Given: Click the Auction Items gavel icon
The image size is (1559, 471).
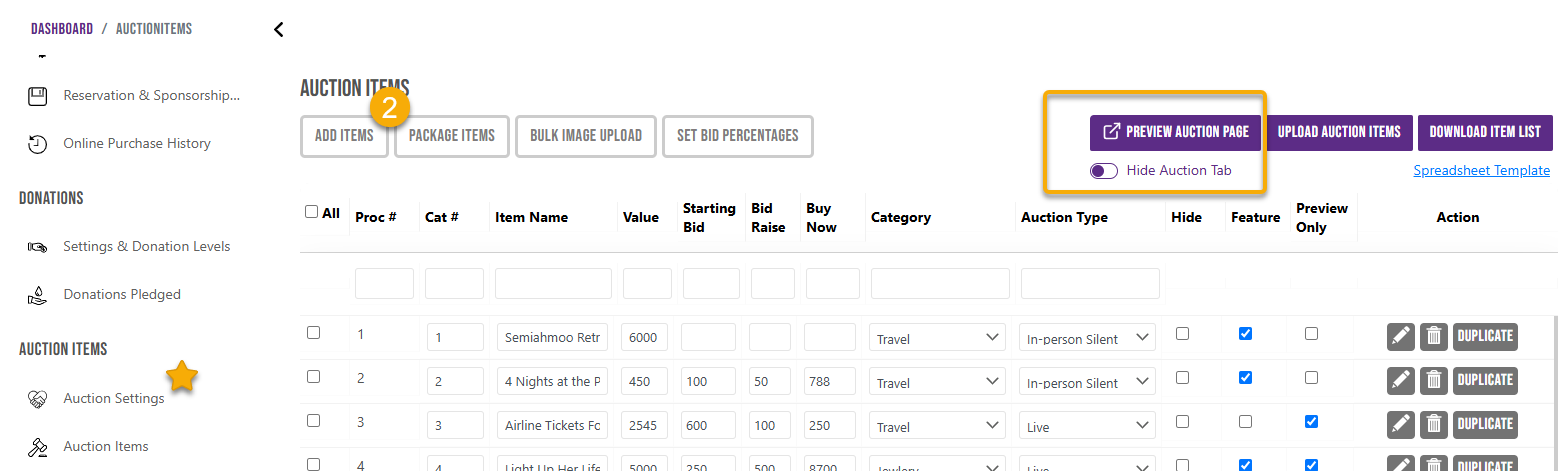Looking at the screenshot, I should coord(37,447).
